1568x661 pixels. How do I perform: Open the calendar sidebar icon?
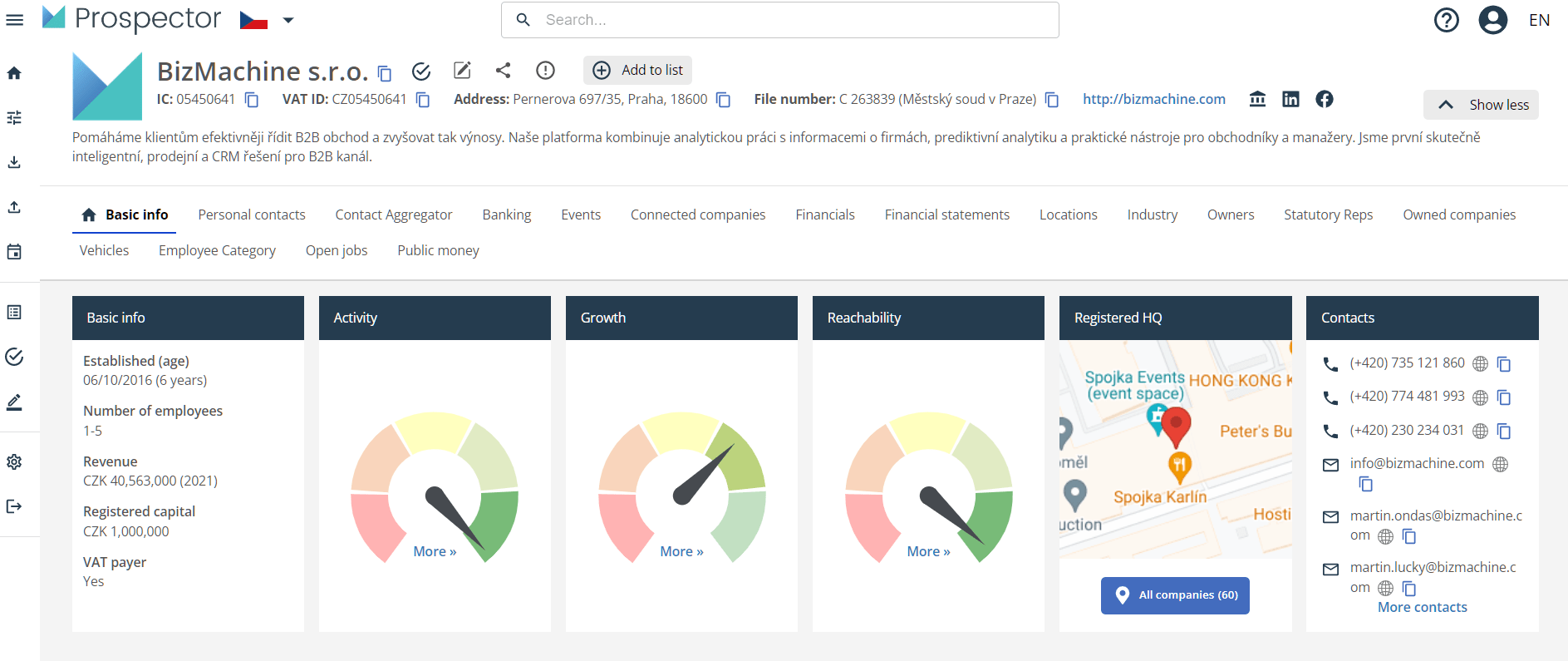14,252
